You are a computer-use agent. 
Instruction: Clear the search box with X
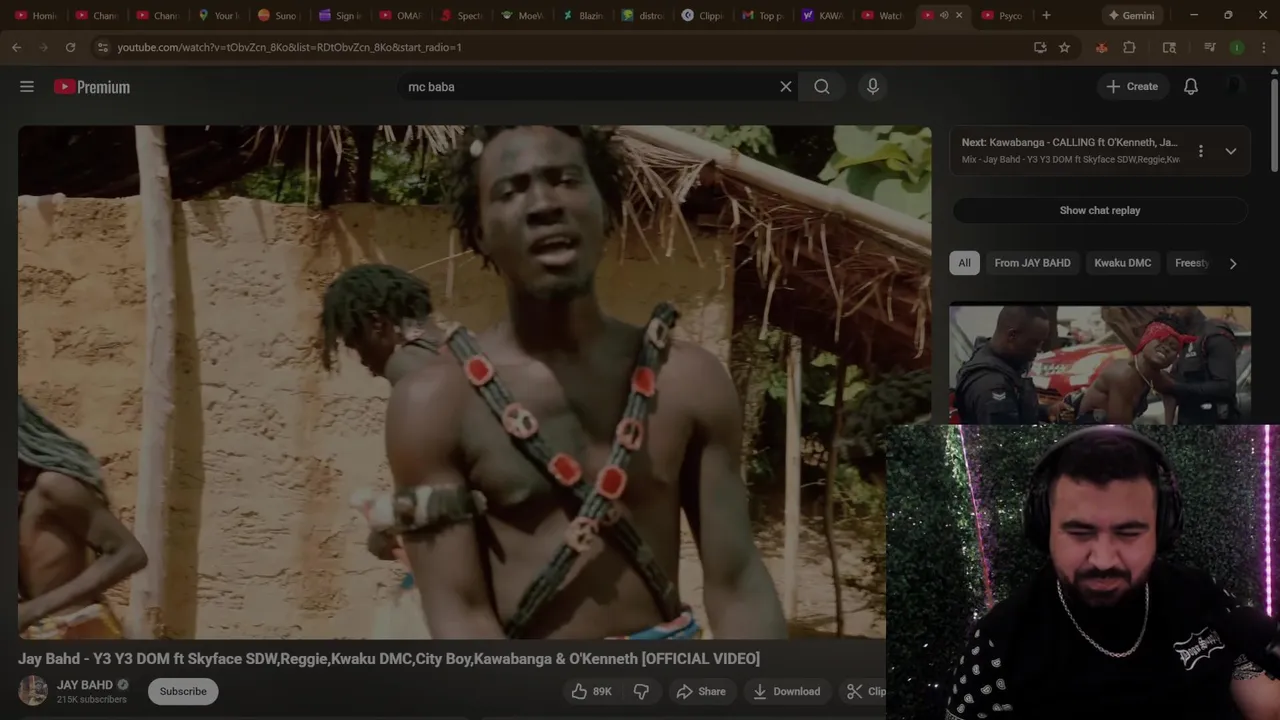[786, 87]
